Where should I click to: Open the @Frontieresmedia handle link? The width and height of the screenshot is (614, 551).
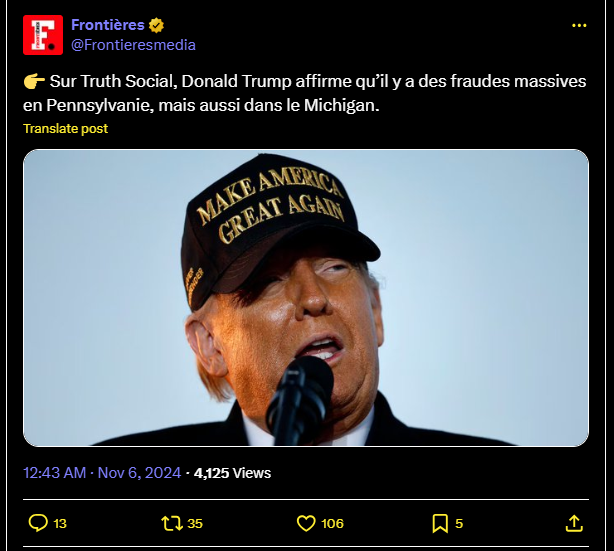point(133,44)
